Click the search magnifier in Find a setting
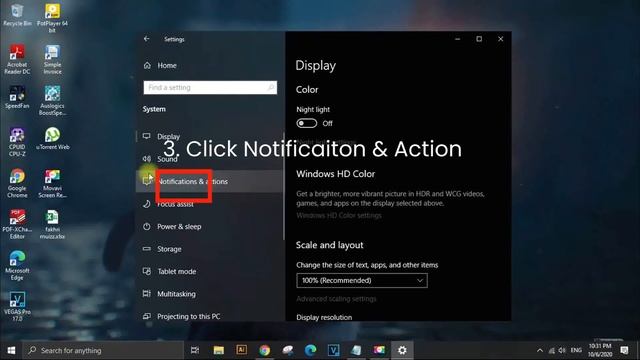The width and height of the screenshot is (640, 360). [x=271, y=87]
